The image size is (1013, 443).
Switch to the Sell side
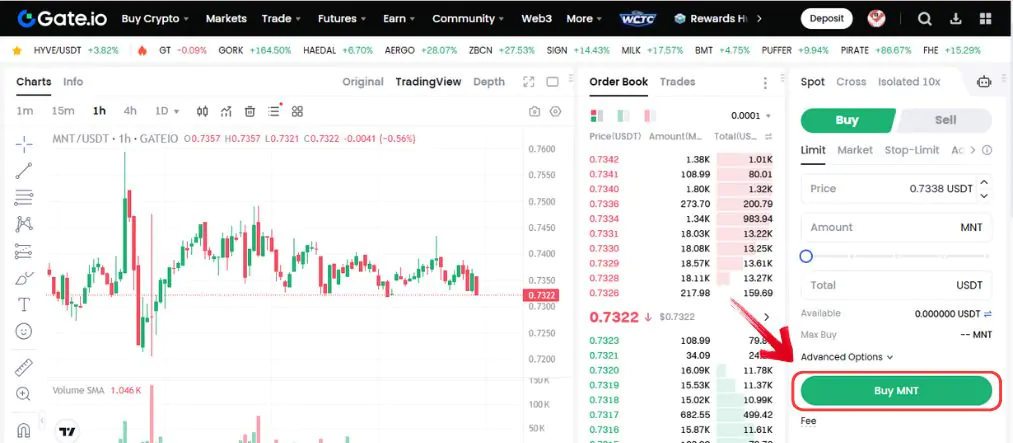[945, 120]
